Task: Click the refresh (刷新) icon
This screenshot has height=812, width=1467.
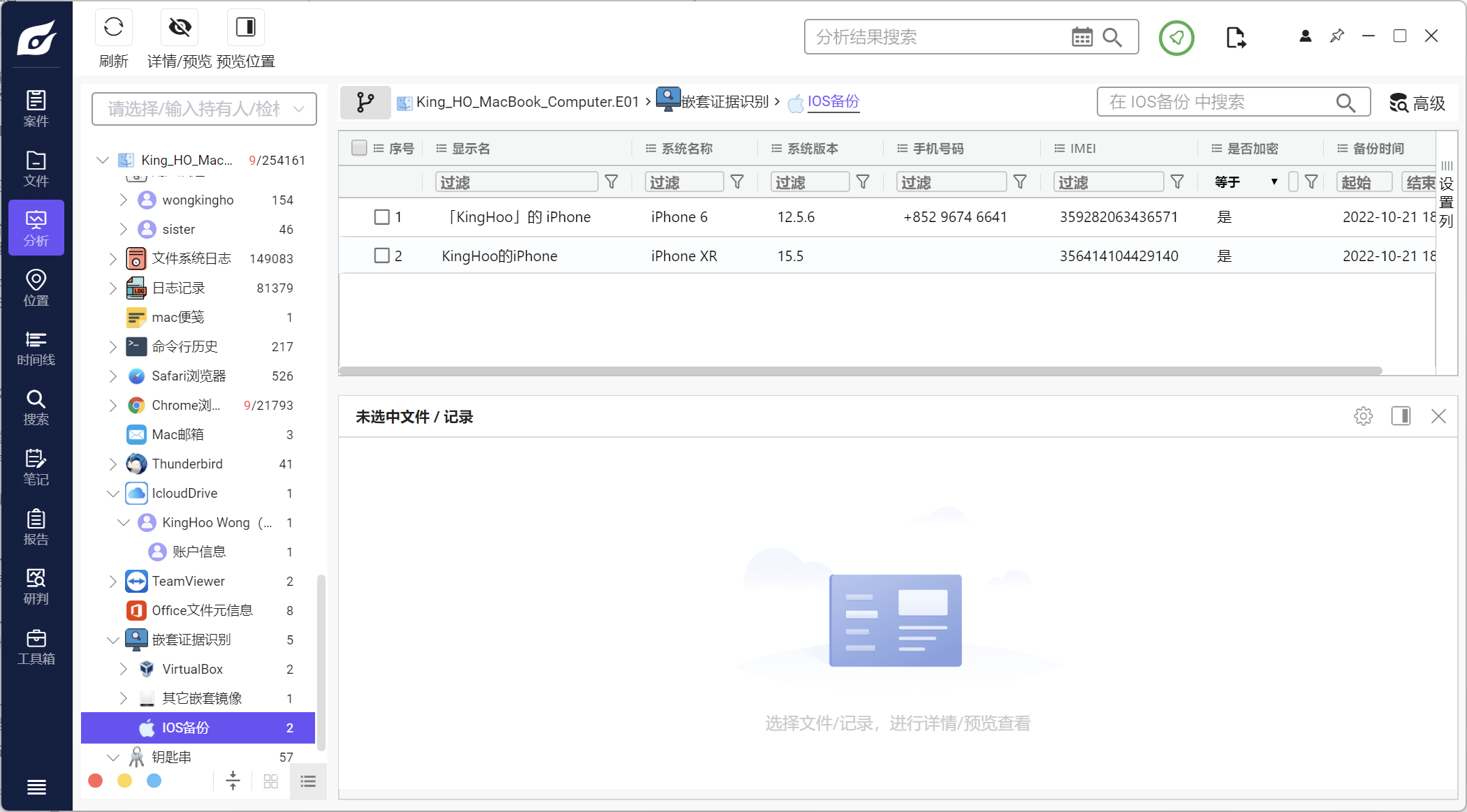Action: coord(113,27)
